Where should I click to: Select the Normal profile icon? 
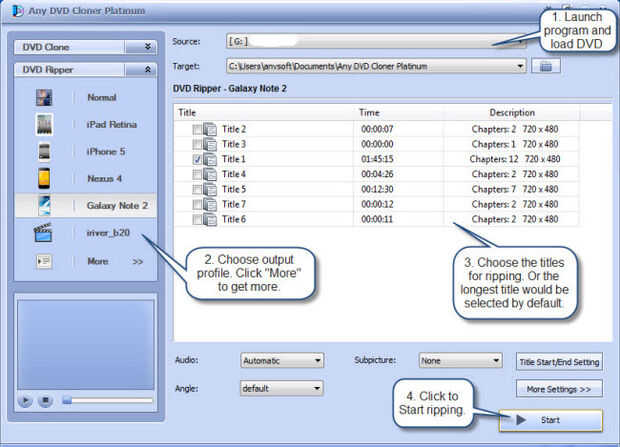[44, 97]
